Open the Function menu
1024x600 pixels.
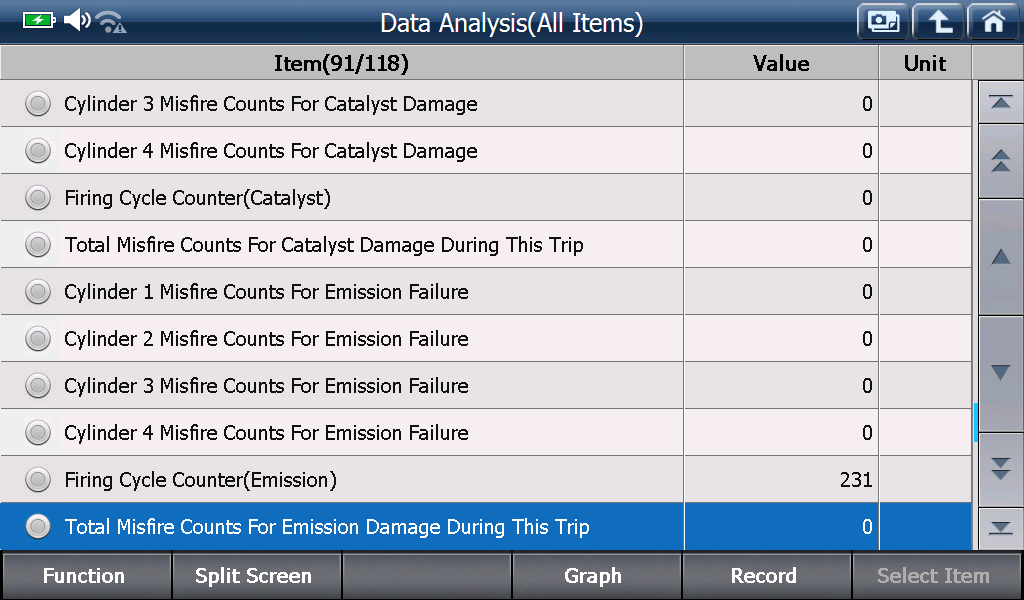[x=85, y=576]
